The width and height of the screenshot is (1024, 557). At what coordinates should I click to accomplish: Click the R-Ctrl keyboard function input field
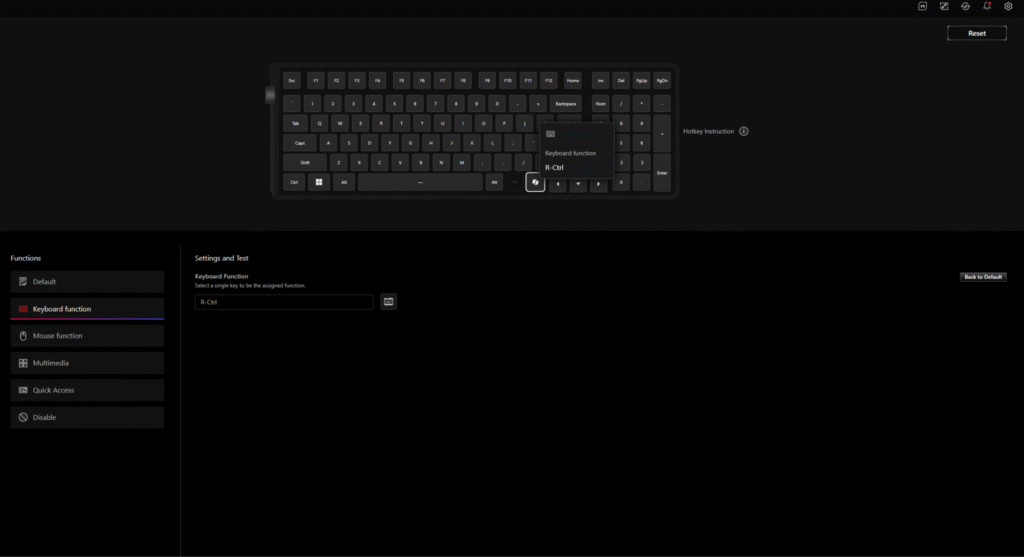(284, 301)
